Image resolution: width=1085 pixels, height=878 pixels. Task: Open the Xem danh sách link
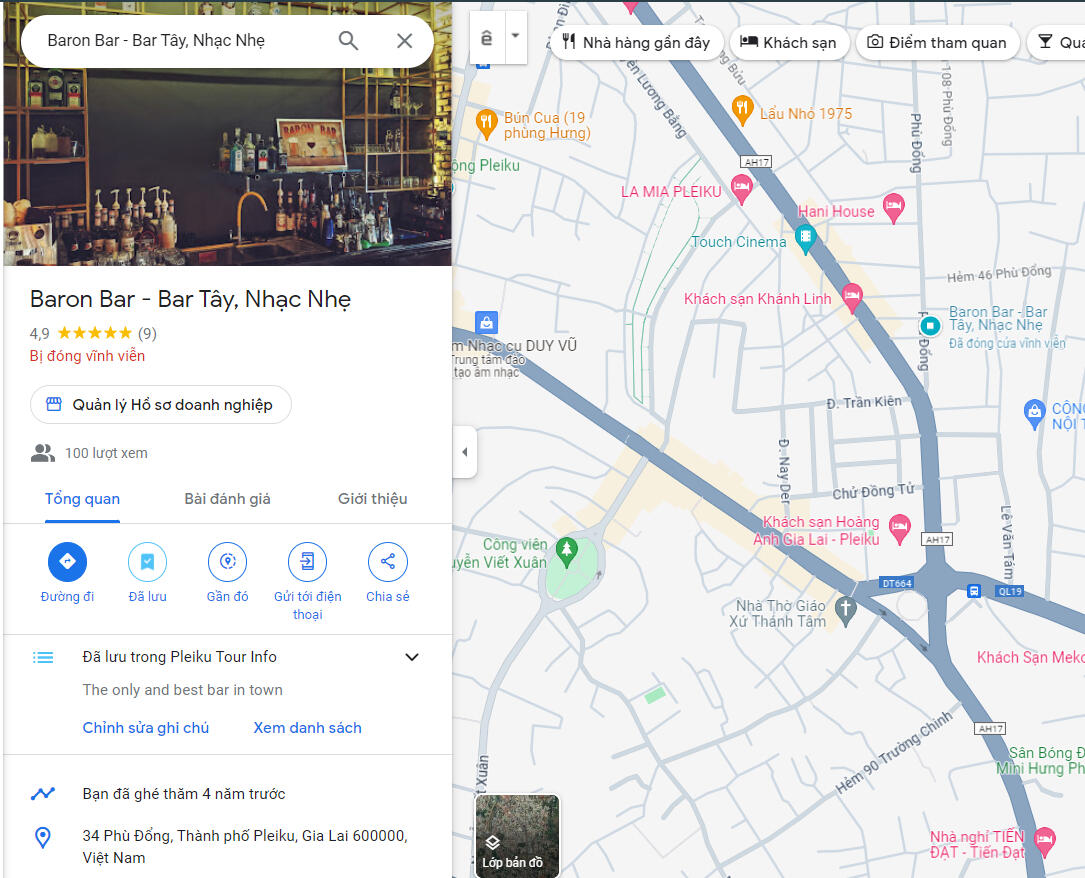click(x=307, y=728)
